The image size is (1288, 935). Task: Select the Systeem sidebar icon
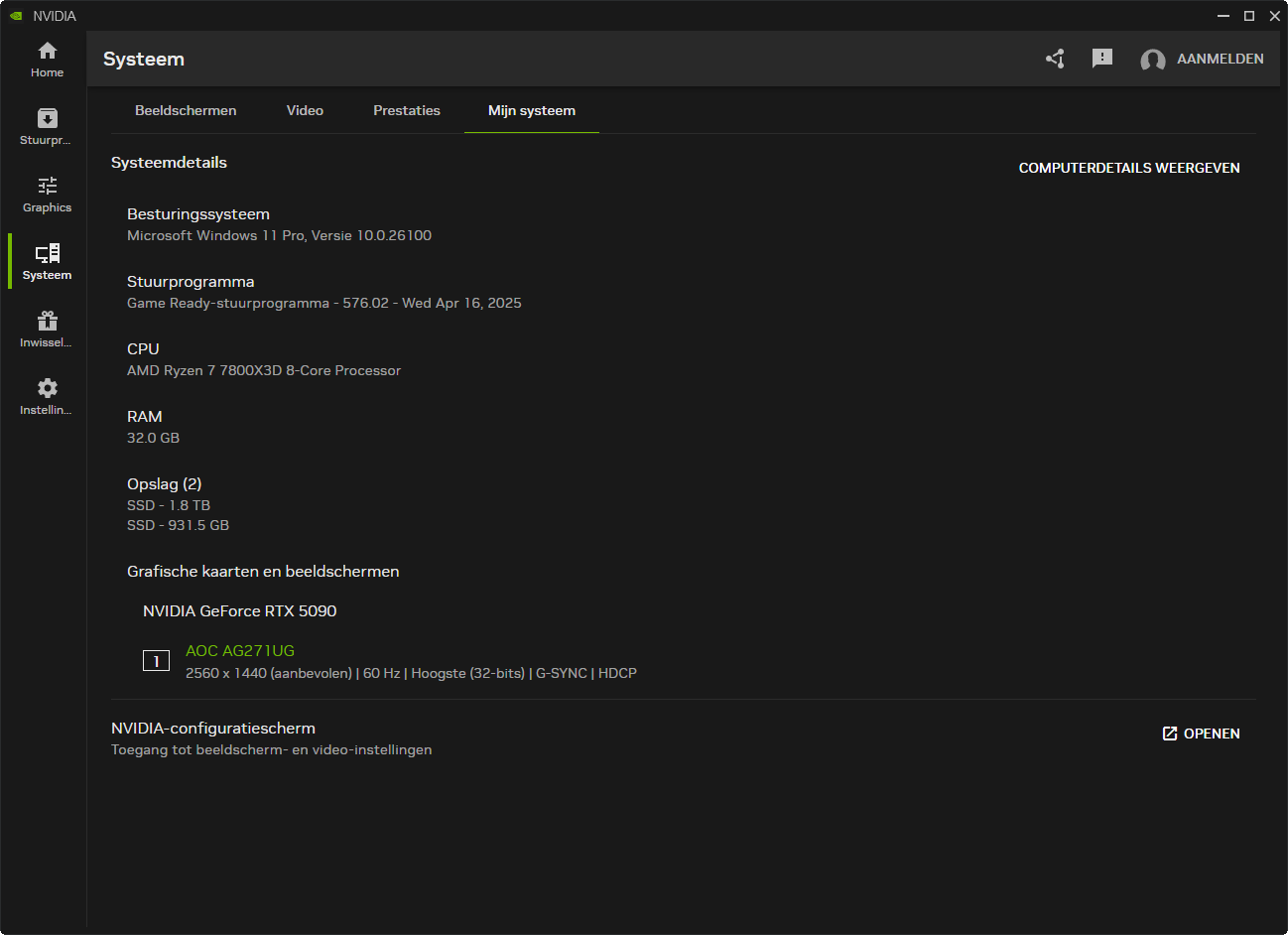pos(47,262)
